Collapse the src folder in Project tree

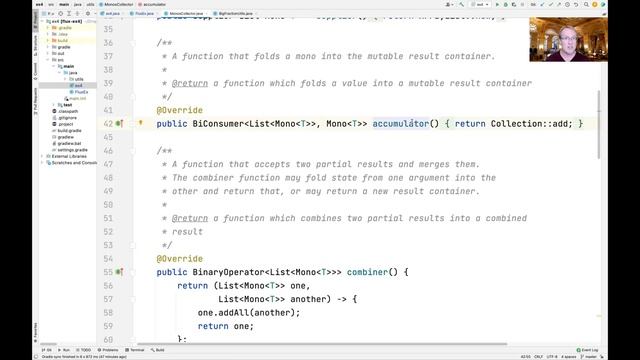coord(48,60)
